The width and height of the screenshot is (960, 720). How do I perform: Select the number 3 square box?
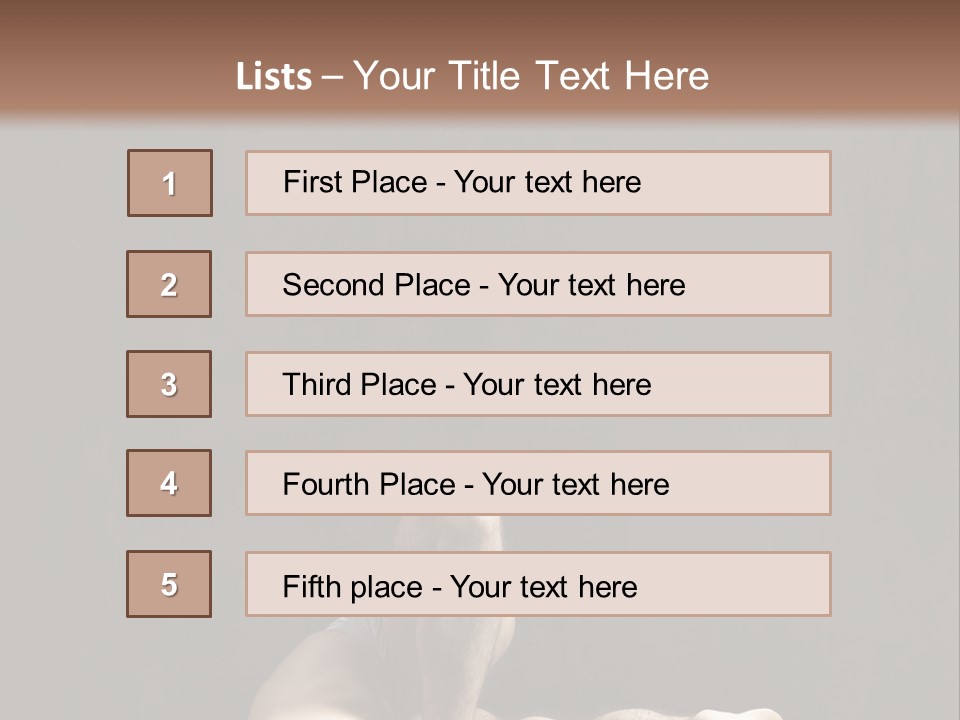pyautogui.click(x=169, y=384)
